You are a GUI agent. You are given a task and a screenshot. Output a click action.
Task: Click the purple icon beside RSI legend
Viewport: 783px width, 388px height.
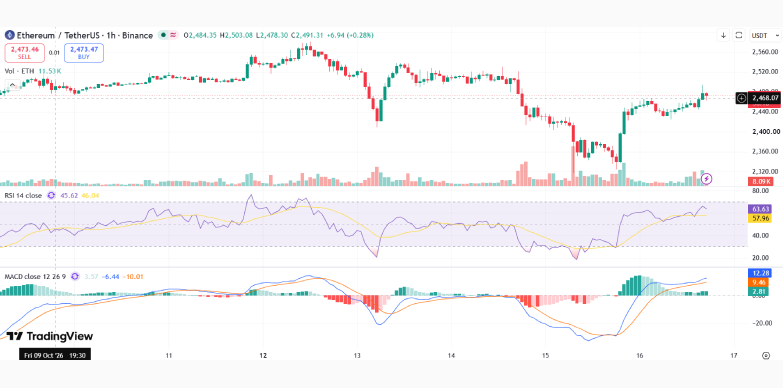(50, 196)
